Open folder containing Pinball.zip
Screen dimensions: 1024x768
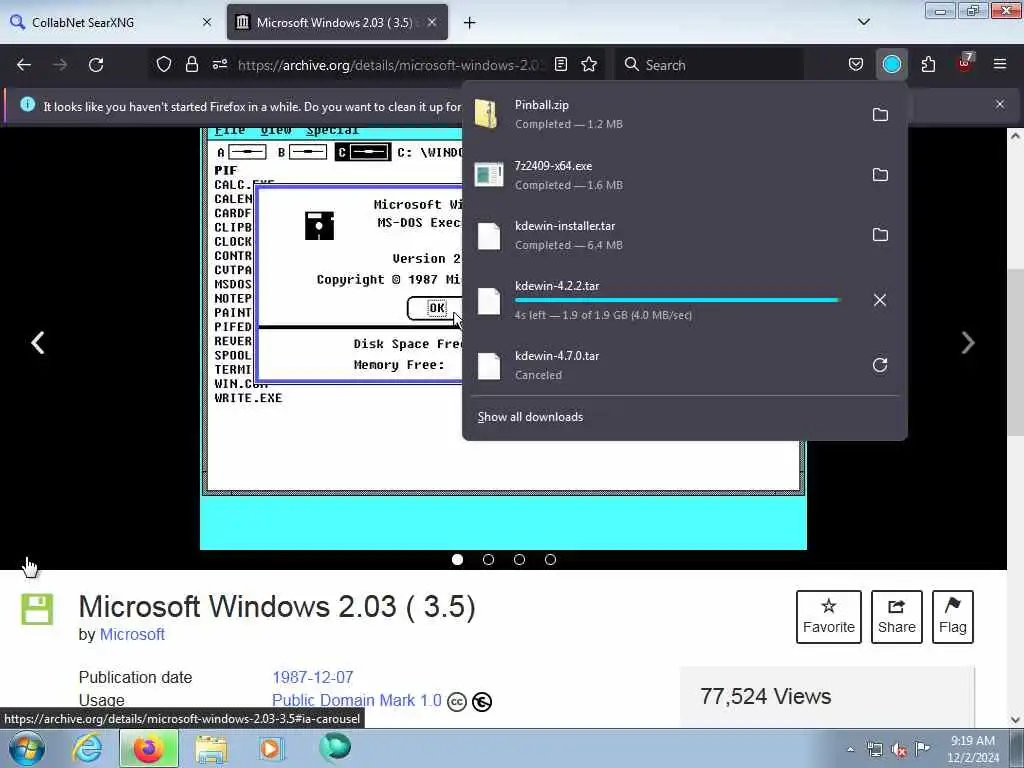pos(880,114)
